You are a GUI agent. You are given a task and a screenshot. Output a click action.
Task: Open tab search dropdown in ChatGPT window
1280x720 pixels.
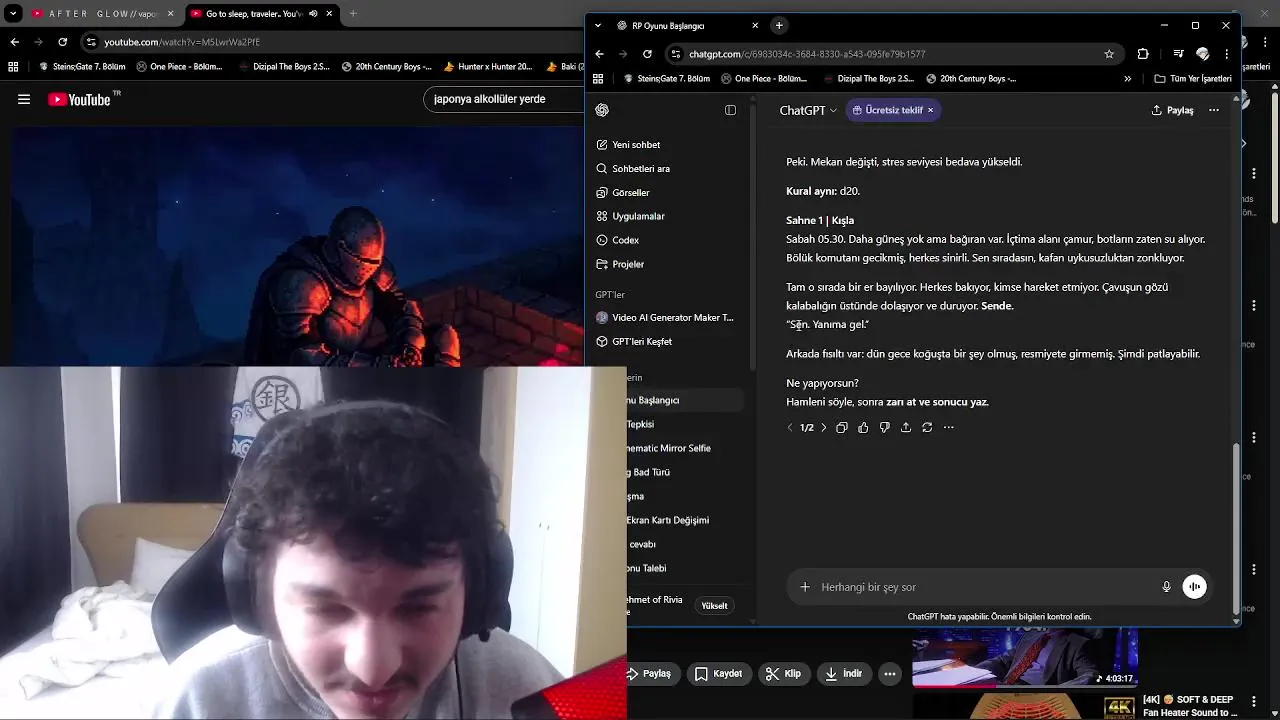[598, 25]
